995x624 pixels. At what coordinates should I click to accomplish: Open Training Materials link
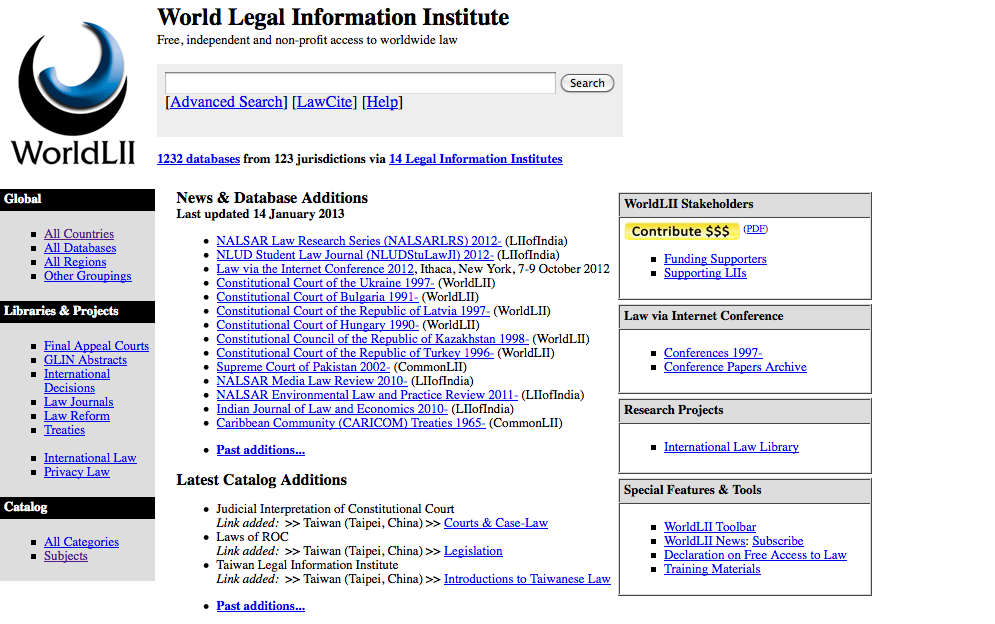pos(712,568)
